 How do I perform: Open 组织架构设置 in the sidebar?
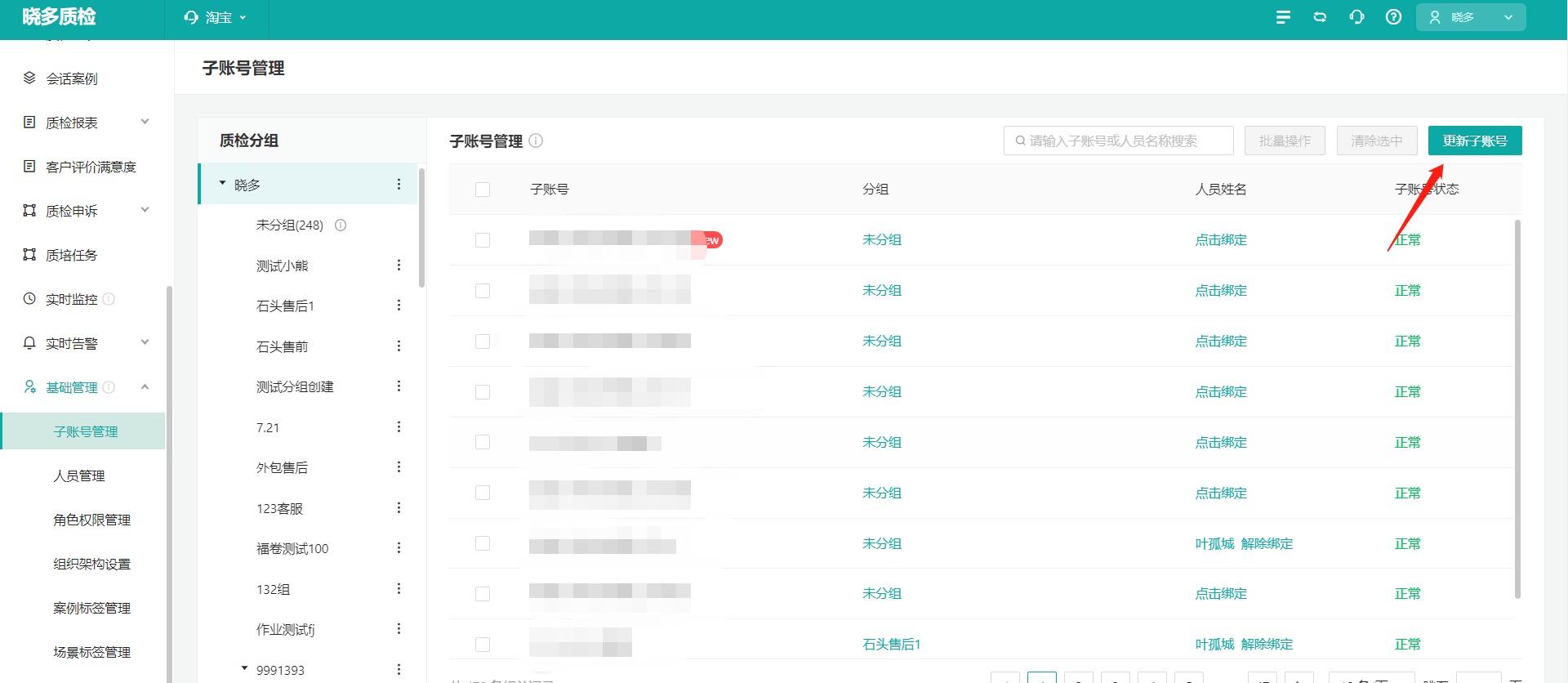point(92,564)
